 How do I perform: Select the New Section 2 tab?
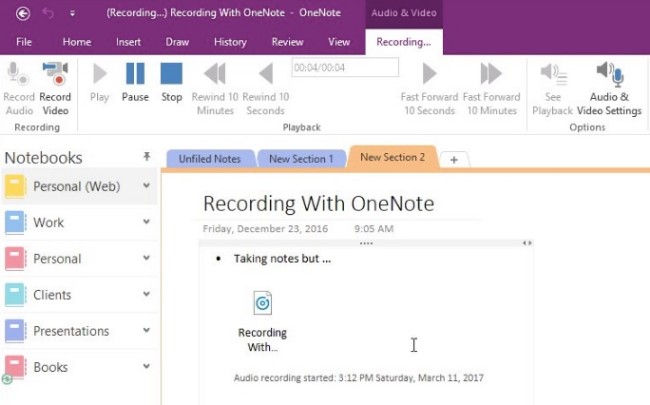pyautogui.click(x=393, y=157)
